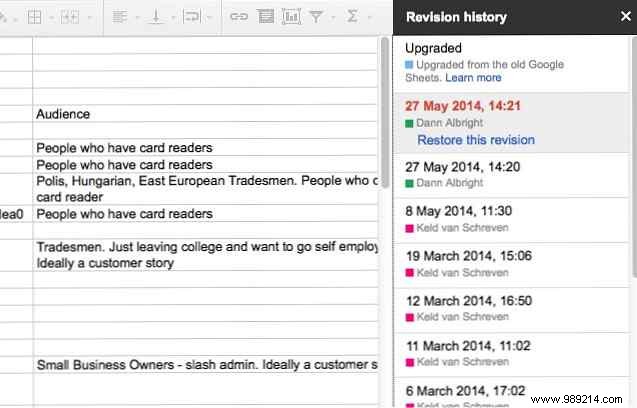Expand the functions dropdown arrow
Viewport: 637px width, 408px height.
coord(369,18)
